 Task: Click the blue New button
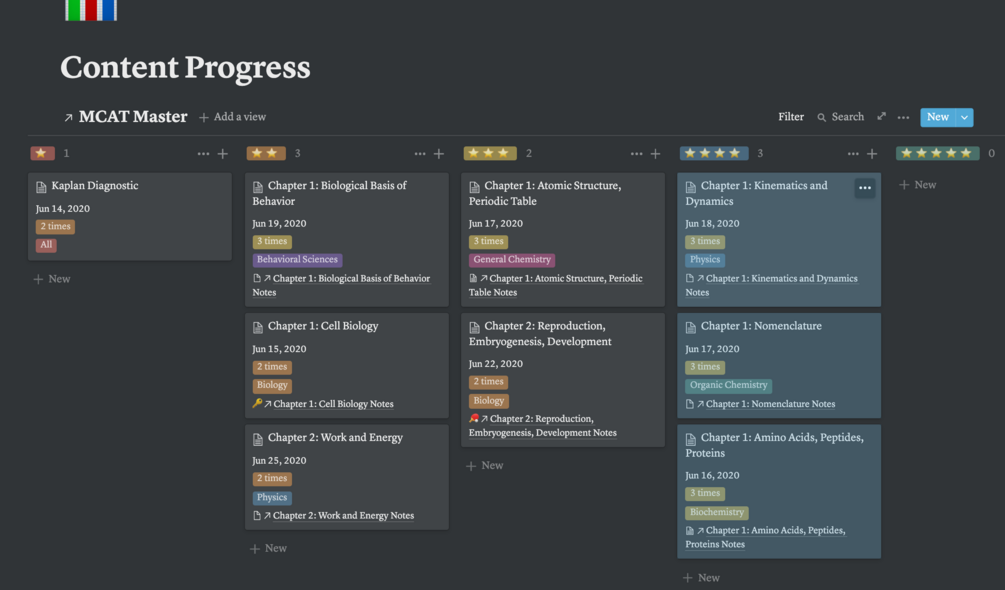pyautogui.click(x=937, y=117)
